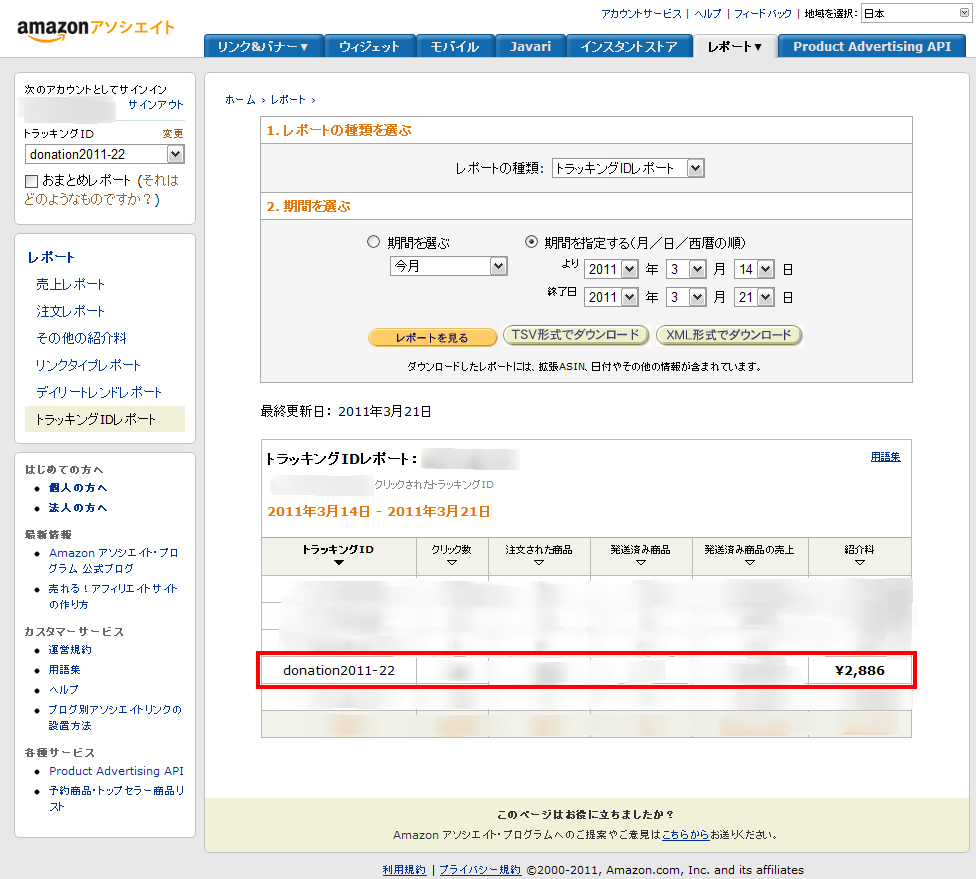Switch to the ウィジェット tab
The image size is (976, 879).
pos(370,46)
